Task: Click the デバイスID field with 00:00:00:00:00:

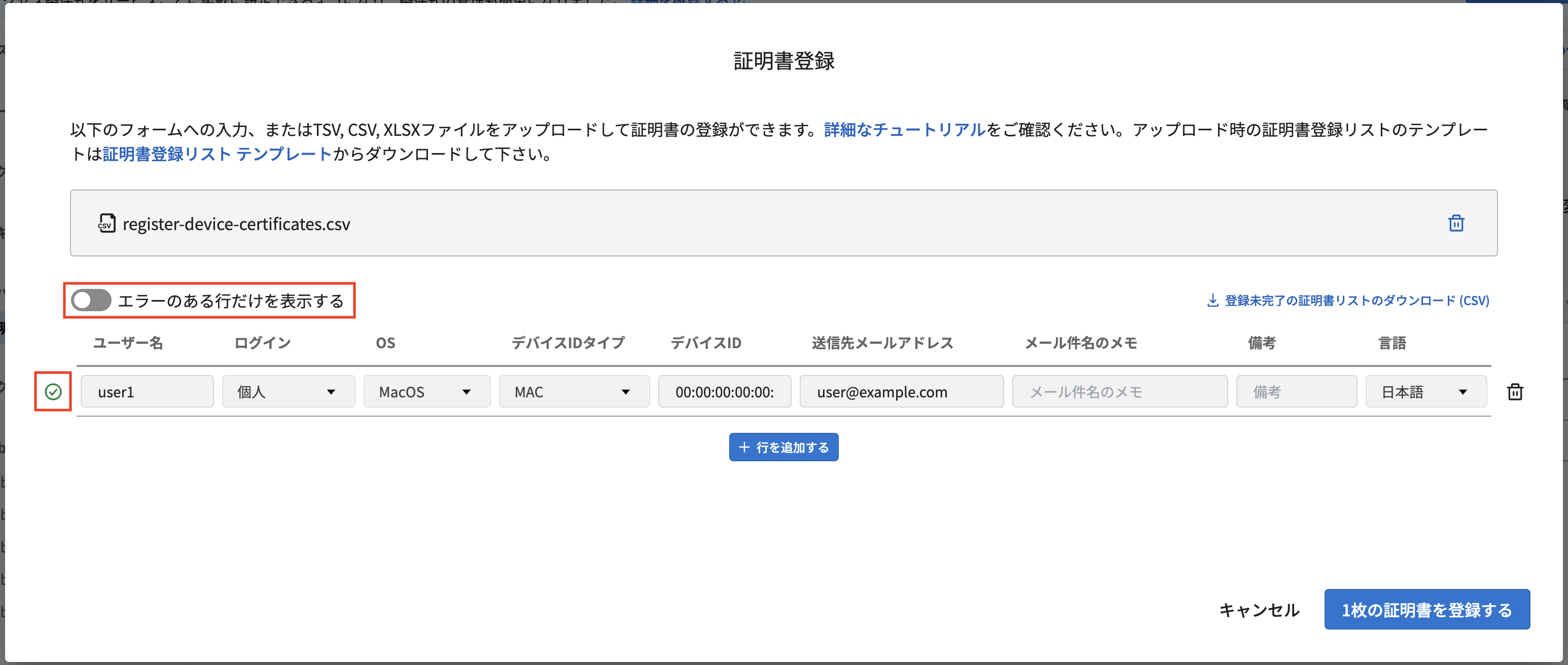Action: pos(724,392)
